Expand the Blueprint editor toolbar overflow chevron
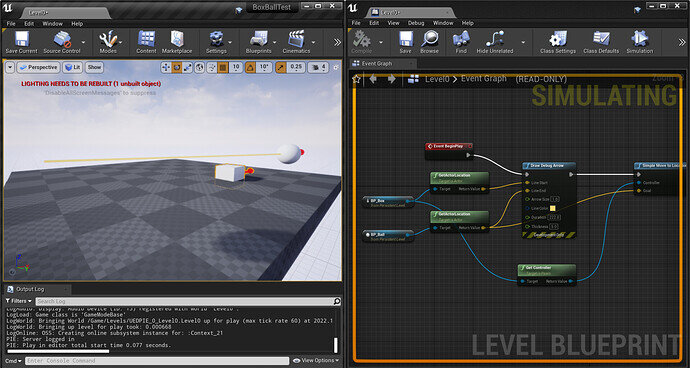 682,42
